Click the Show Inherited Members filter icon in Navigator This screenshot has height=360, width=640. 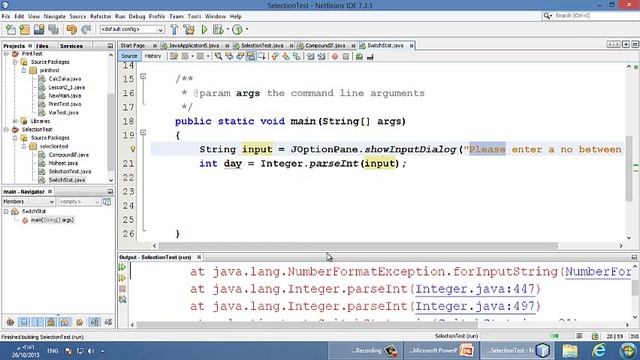point(10,322)
